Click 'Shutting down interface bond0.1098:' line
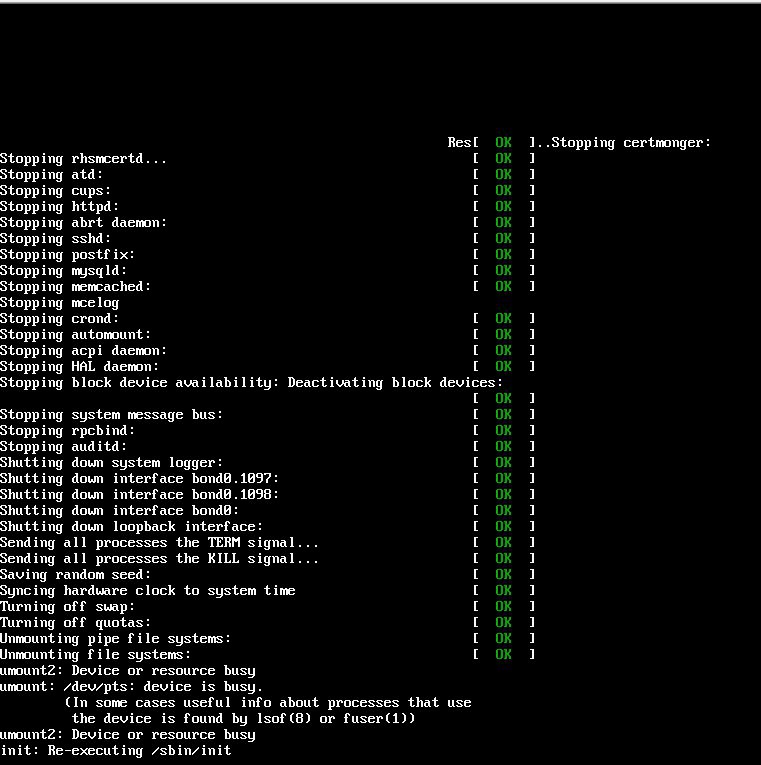Viewport: 761px width, 765px height. point(140,495)
